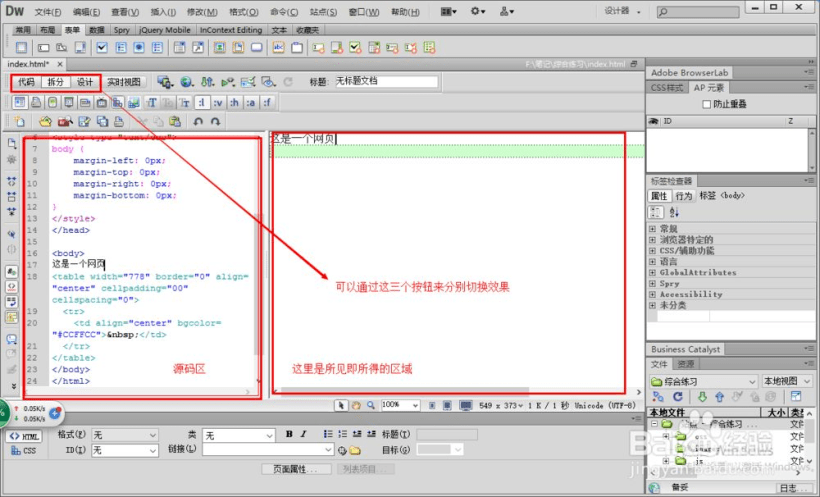Click the Paste icon in the standard toolbar
This screenshot has width=820, height=497.
click(x=175, y=121)
